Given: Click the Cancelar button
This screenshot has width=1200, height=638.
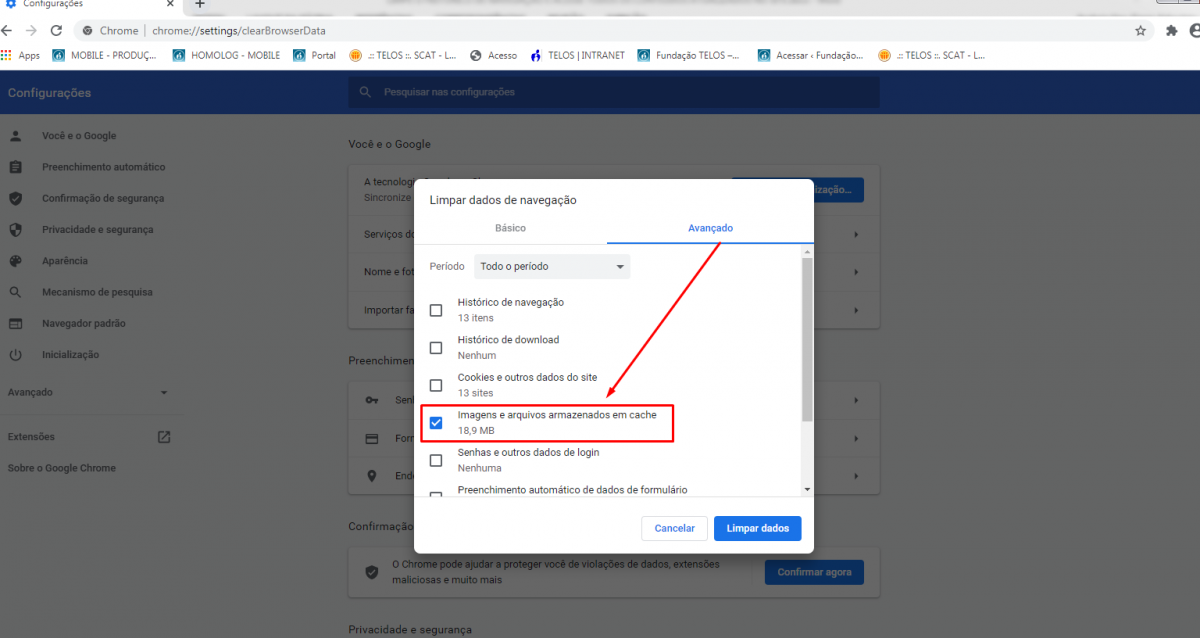Looking at the screenshot, I should pyautogui.click(x=675, y=528).
